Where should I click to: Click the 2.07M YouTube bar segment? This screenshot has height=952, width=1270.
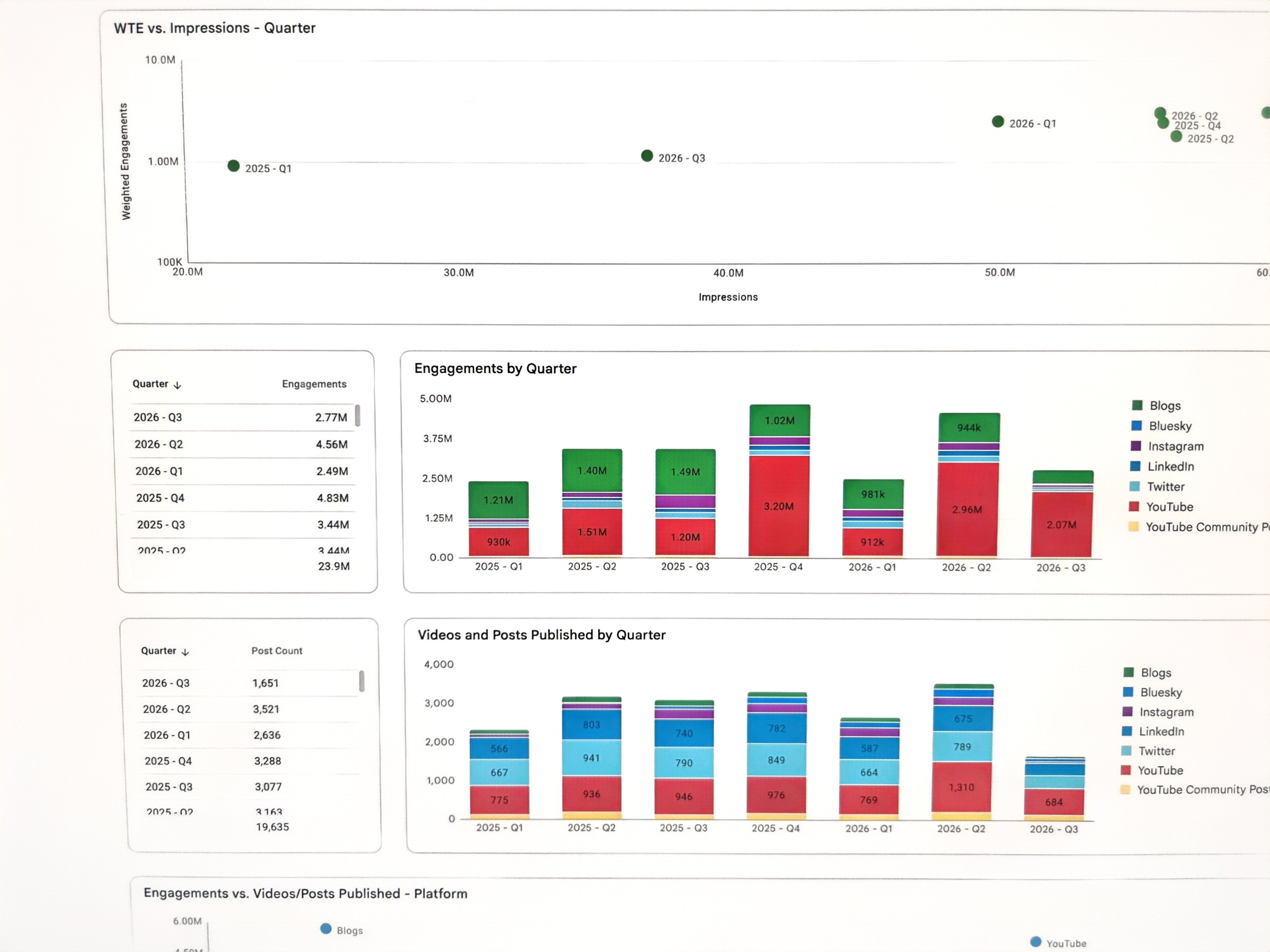[1062, 525]
